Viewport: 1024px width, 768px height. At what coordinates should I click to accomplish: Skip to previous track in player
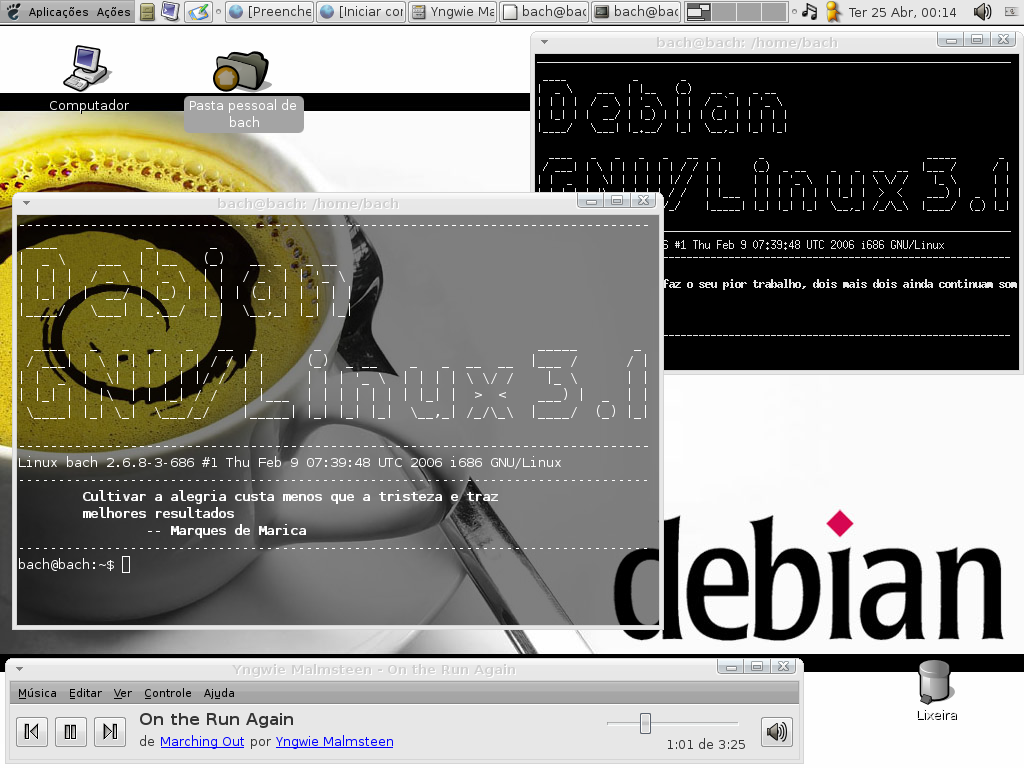point(31,731)
